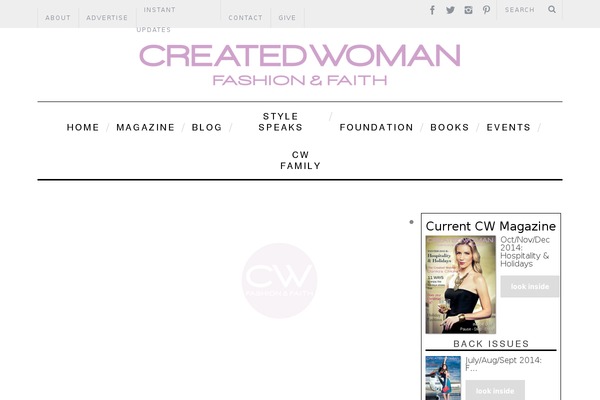Open the About link
Viewport: 600px width, 400px height.
point(58,18)
